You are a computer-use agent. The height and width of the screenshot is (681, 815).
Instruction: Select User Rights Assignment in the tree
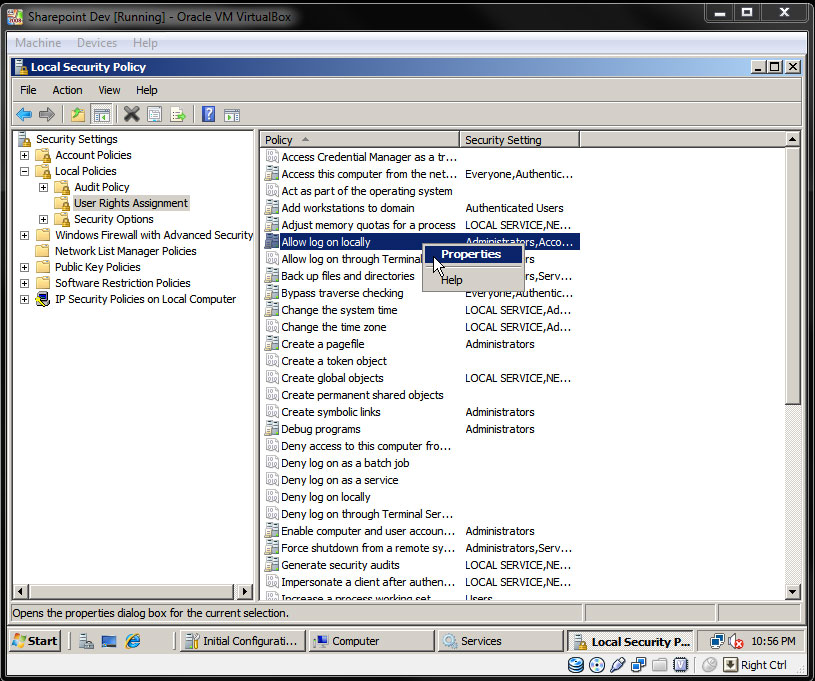pyautogui.click(x=131, y=203)
